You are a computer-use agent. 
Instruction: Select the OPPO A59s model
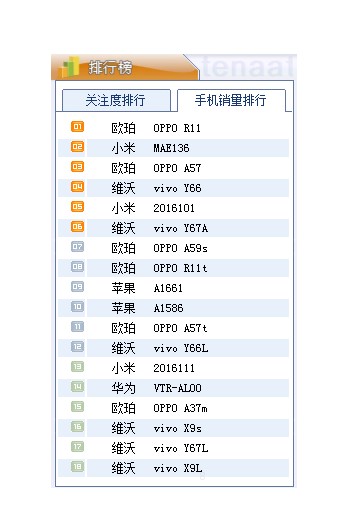pos(180,248)
